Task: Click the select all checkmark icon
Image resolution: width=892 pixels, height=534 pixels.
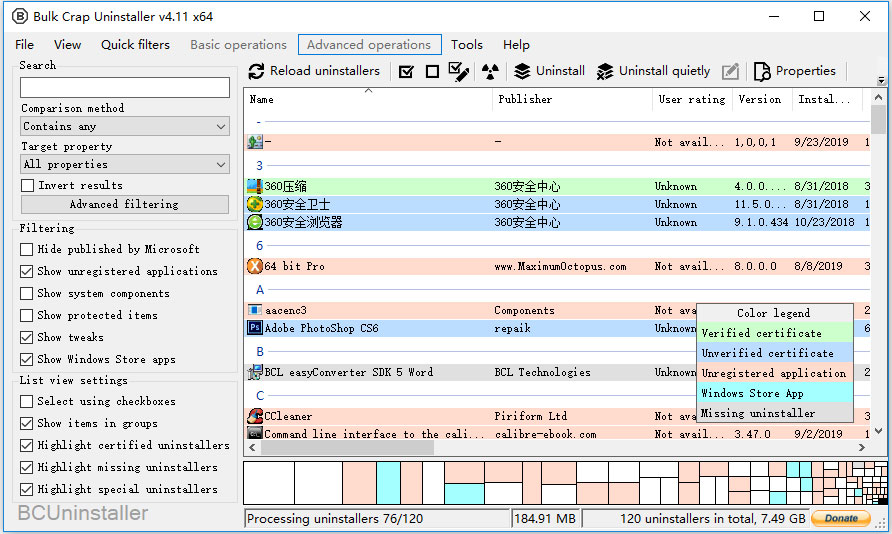Action: 406,72
